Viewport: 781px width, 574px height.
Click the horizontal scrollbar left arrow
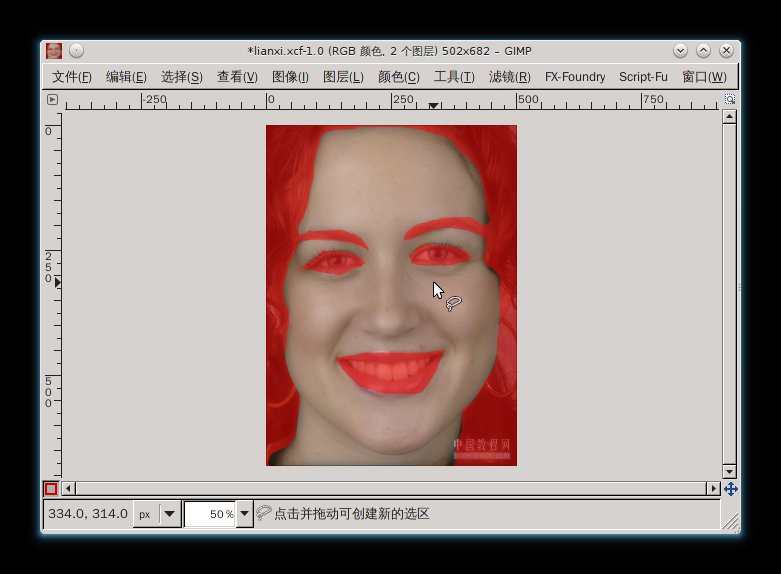coord(68,488)
